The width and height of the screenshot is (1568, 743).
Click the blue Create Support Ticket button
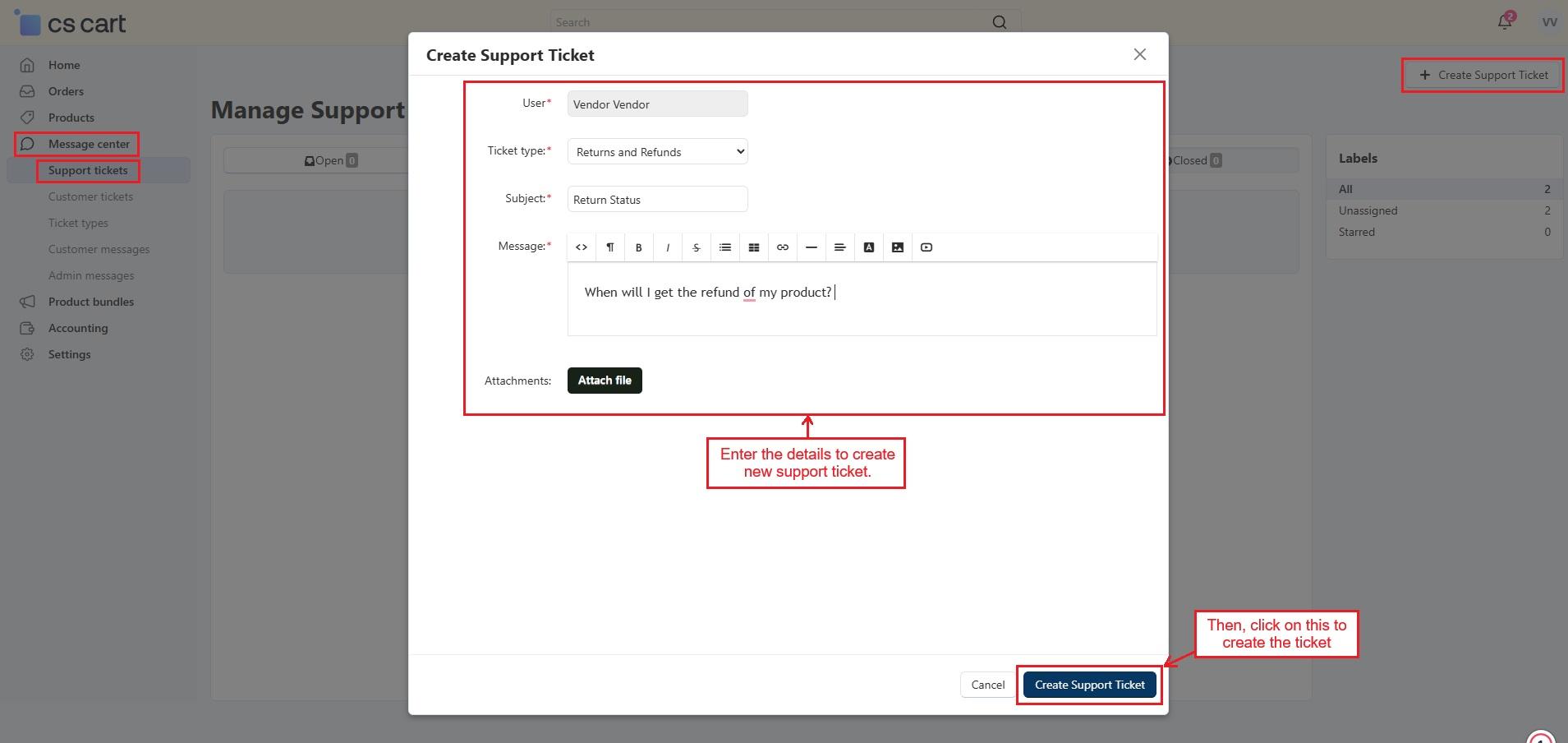[1089, 685]
